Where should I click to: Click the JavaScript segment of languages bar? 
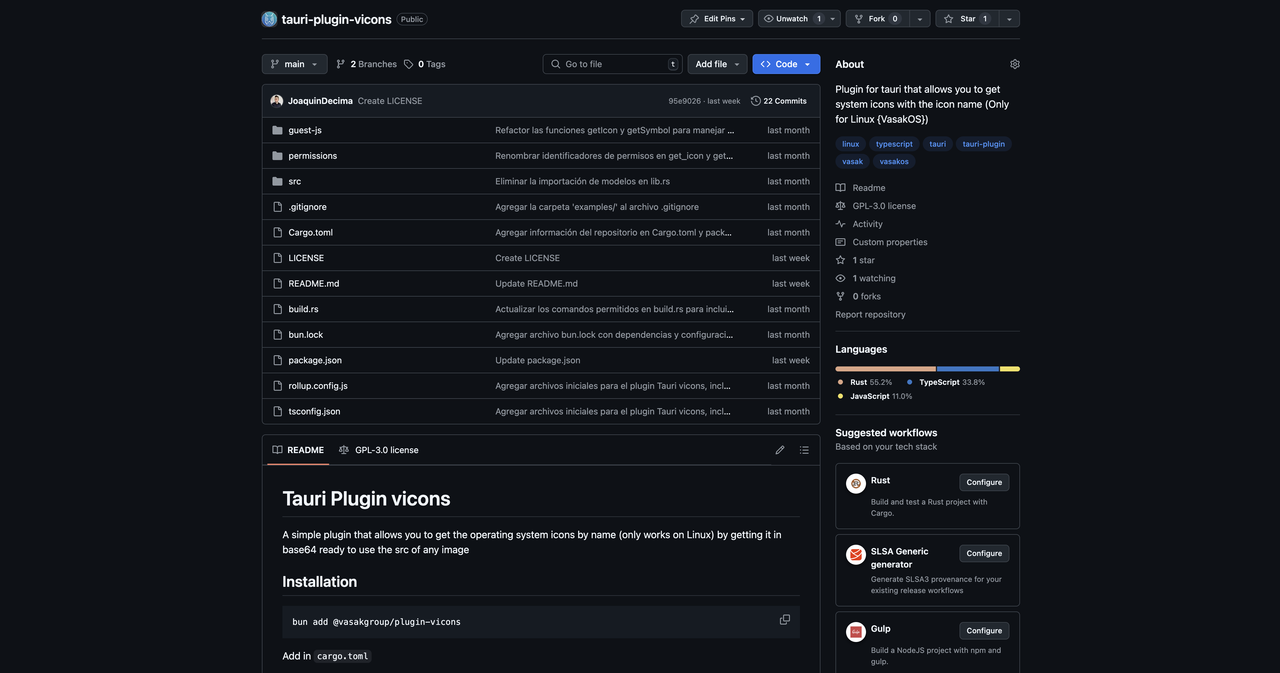coord(1010,369)
